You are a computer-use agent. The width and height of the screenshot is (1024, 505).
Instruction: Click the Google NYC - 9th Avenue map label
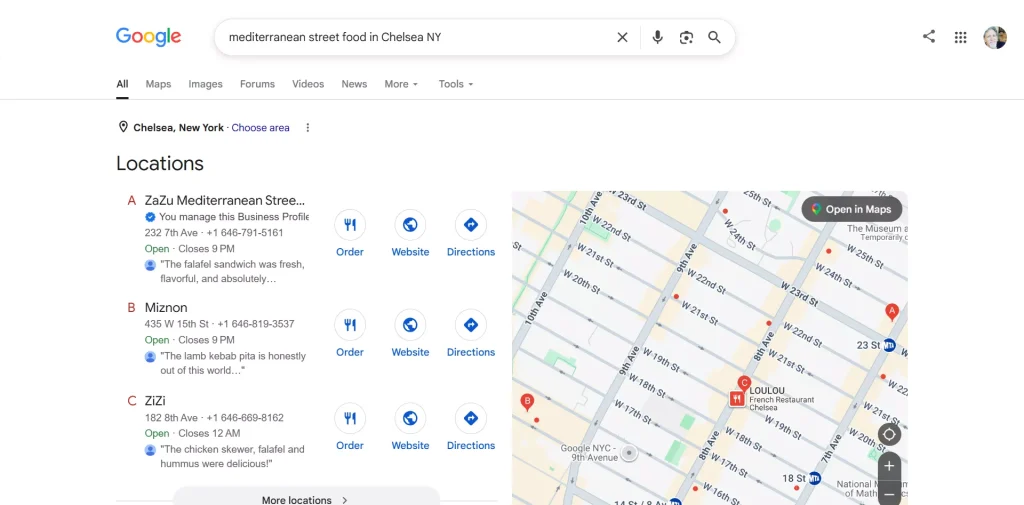[589, 453]
